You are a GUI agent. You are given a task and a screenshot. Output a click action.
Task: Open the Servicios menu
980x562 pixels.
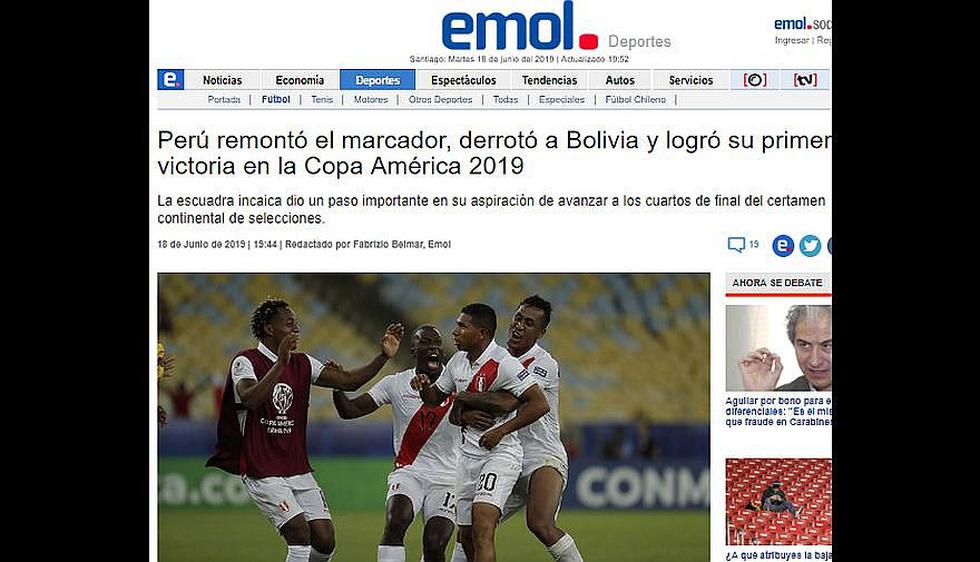coord(691,80)
